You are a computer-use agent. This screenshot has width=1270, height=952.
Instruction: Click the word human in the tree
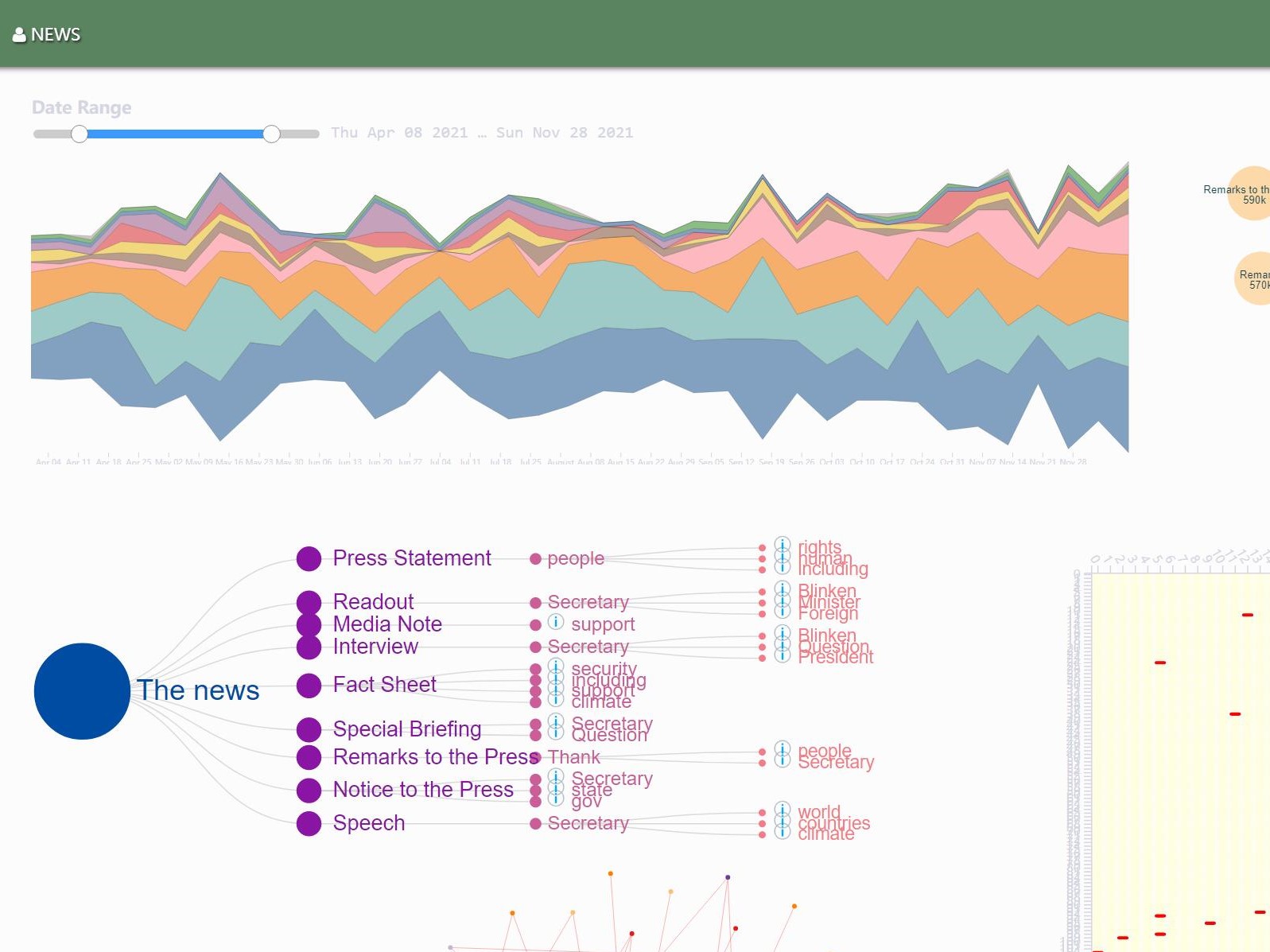(x=825, y=558)
